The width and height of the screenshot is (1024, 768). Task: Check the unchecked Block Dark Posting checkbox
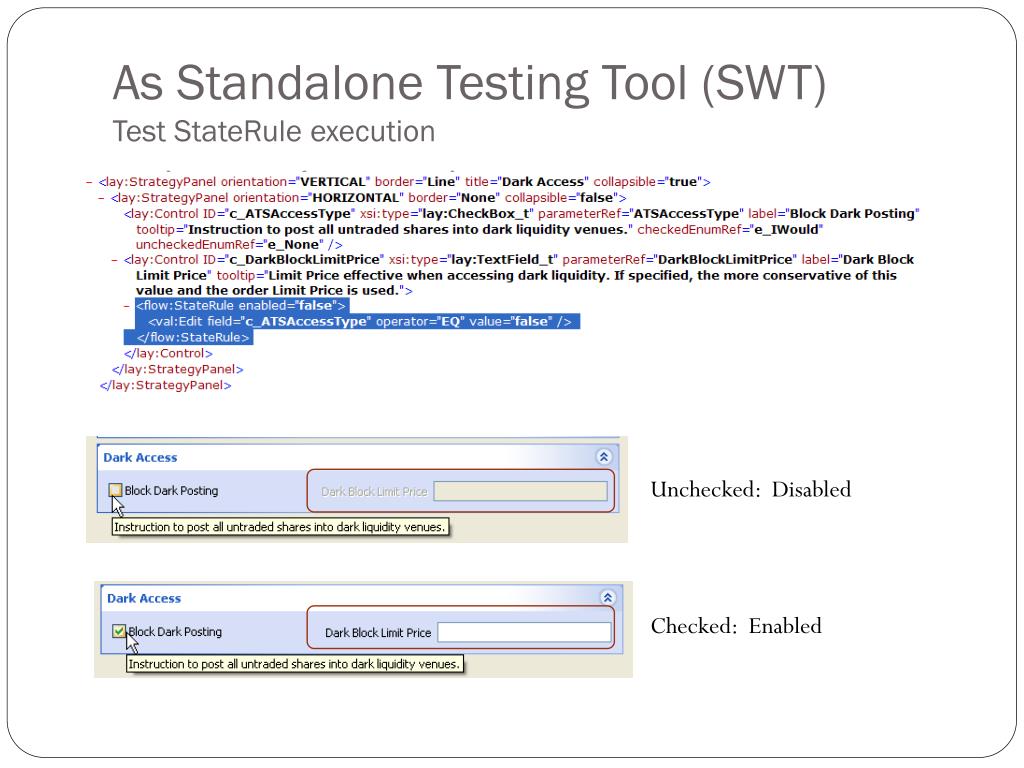point(116,490)
